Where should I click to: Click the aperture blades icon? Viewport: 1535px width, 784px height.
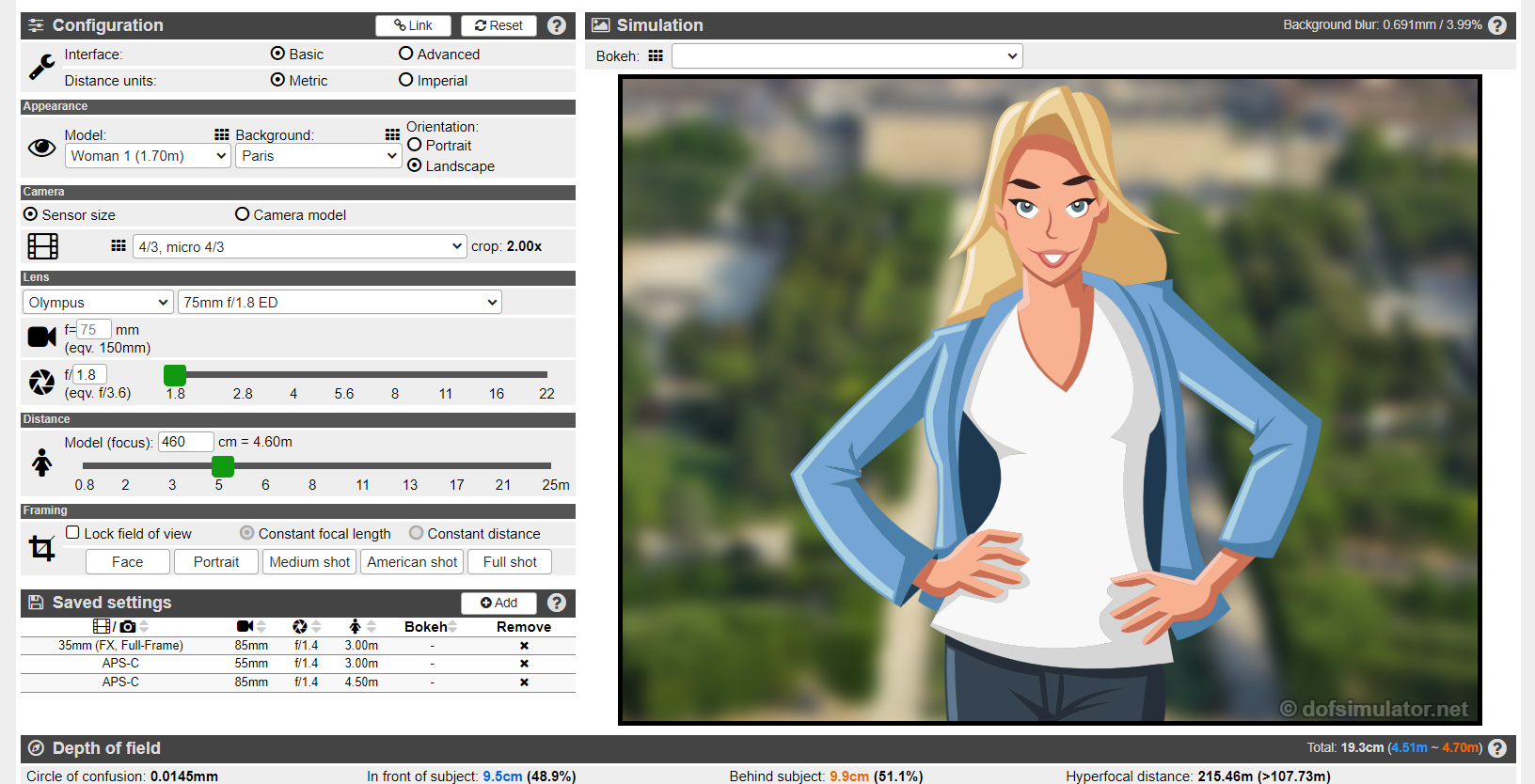[41, 382]
